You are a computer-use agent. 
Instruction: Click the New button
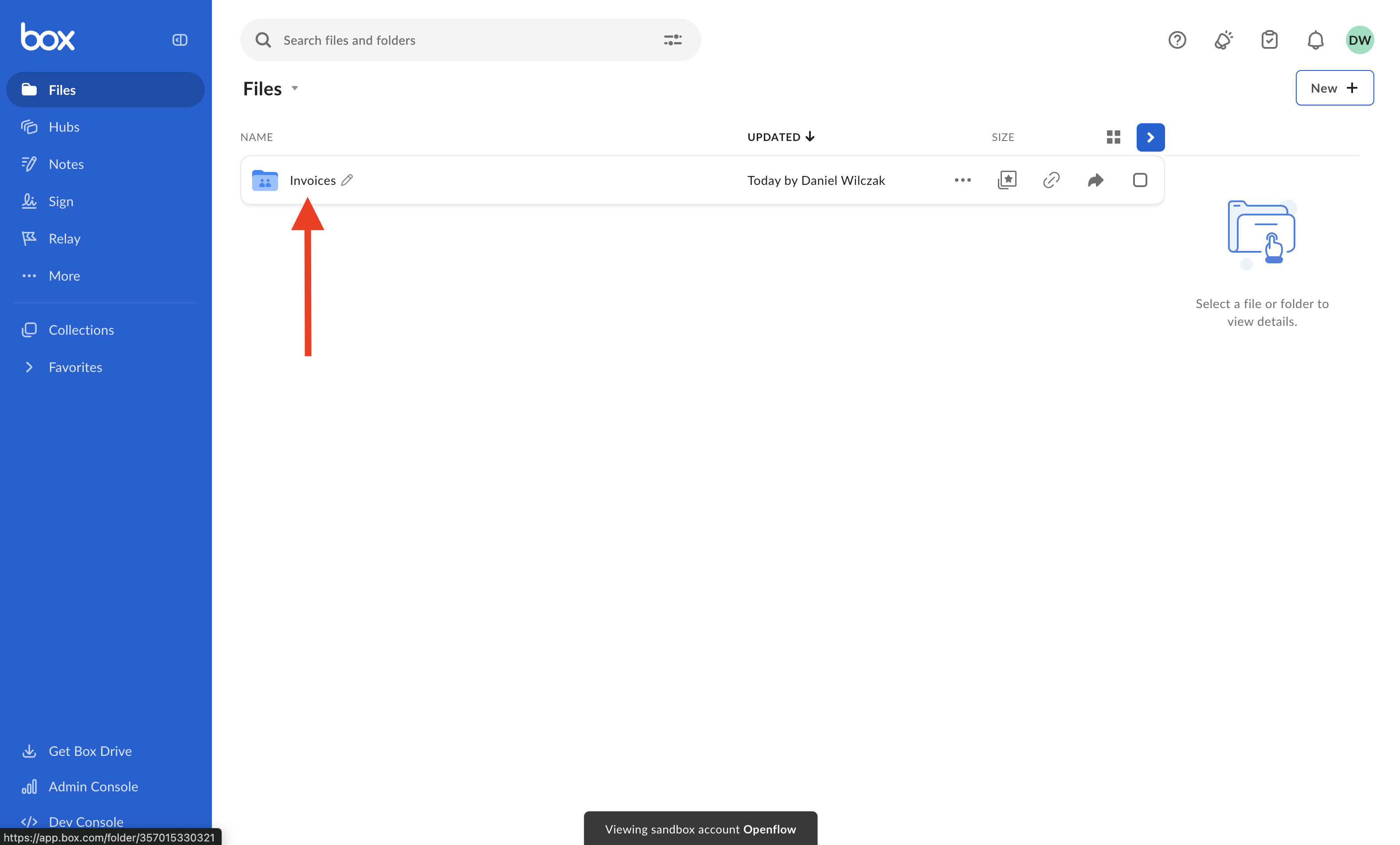[x=1334, y=88]
